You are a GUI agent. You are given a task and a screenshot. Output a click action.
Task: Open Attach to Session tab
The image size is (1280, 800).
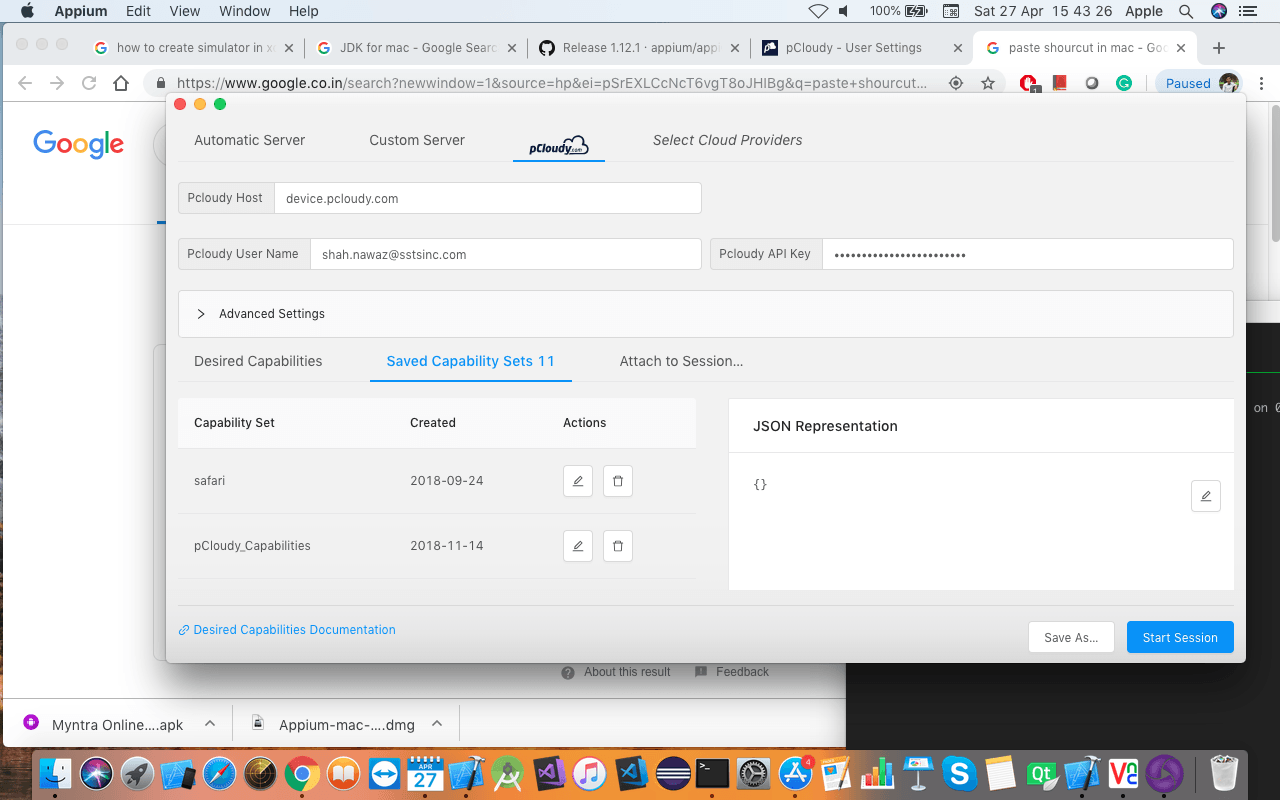pyautogui.click(x=681, y=361)
